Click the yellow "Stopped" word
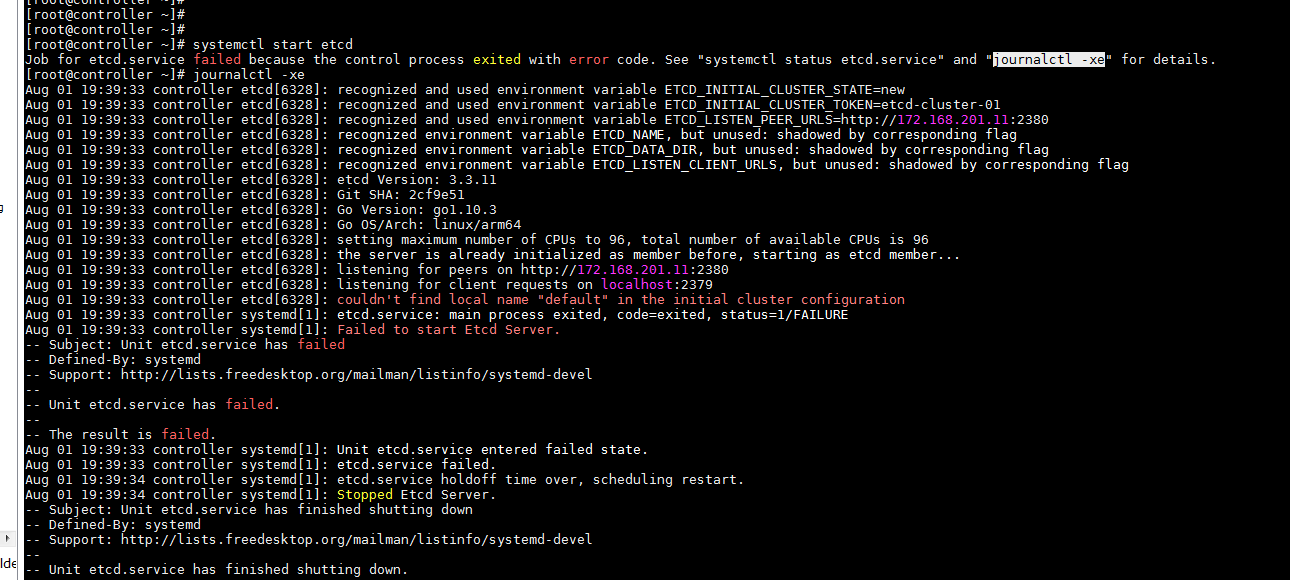Image resolution: width=1290 pixels, height=580 pixels. pos(365,494)
